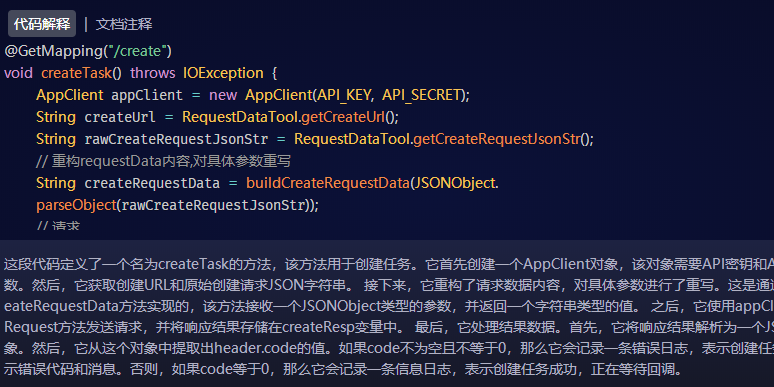This screenshot has width=774, height=387.
Task: Click the getCreateUrl method call
Action: click(343, 117)
